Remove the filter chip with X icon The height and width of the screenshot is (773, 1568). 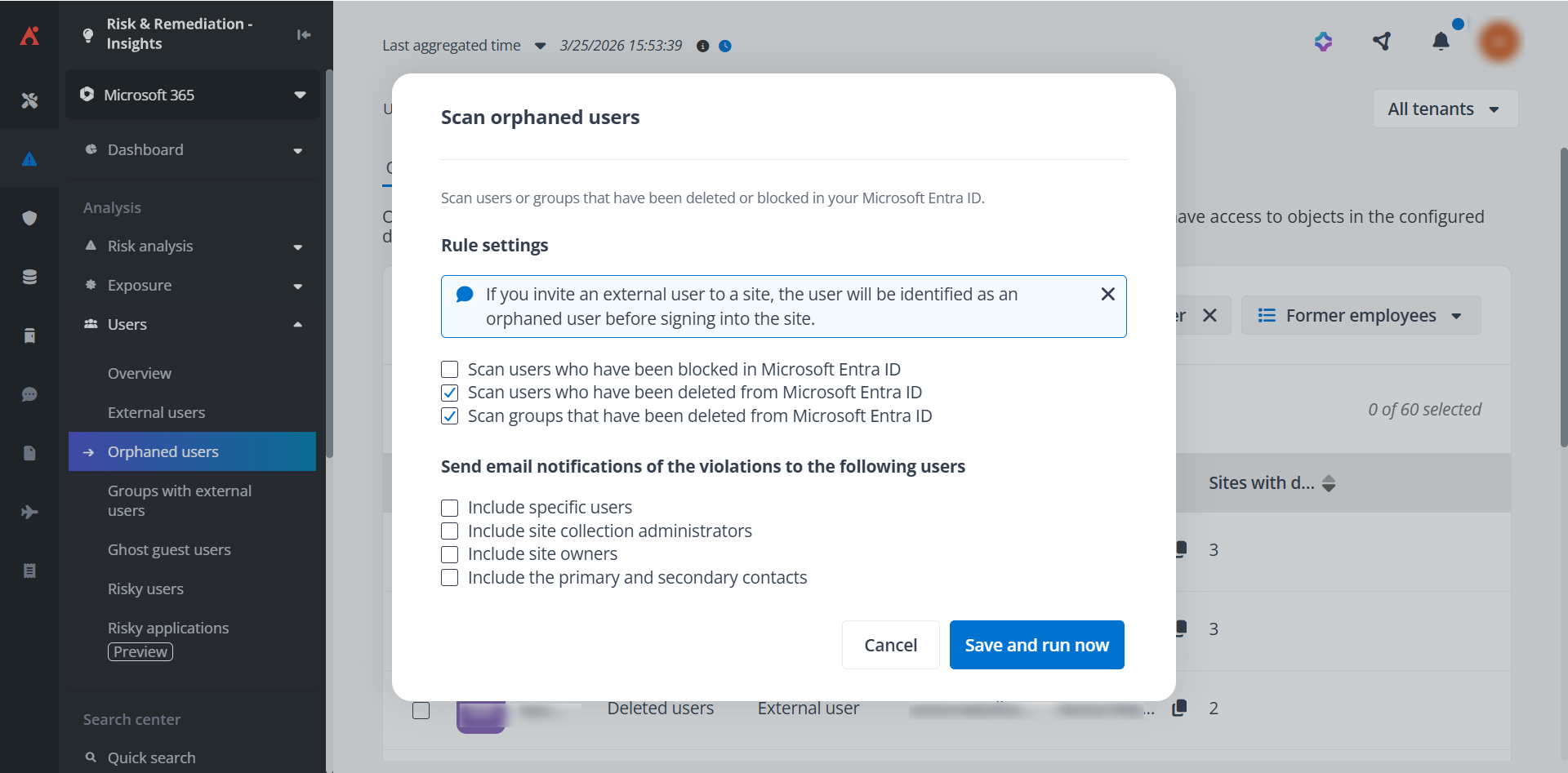pos(1210,315)
